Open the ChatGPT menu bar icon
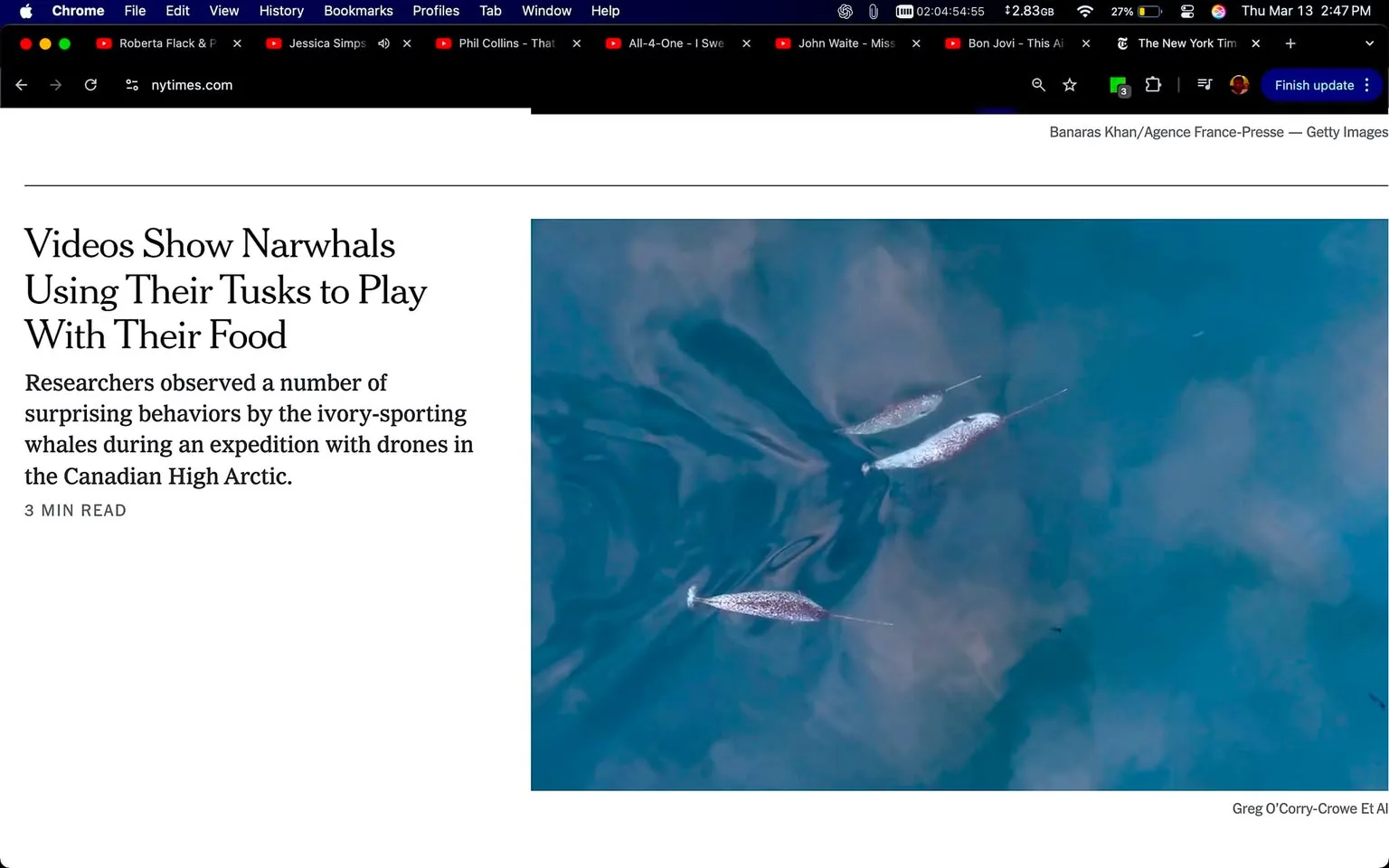This screenshot has height=868, width=1389. 845,12
